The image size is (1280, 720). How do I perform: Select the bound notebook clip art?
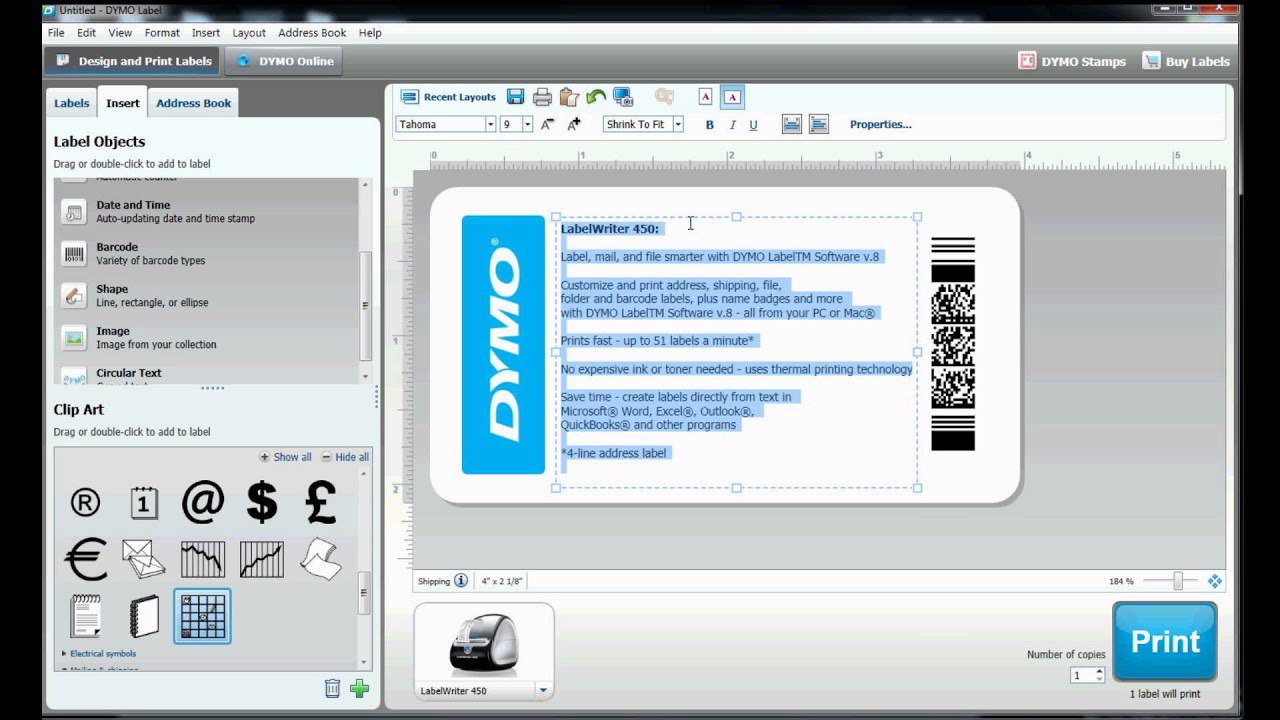(144, 616)
